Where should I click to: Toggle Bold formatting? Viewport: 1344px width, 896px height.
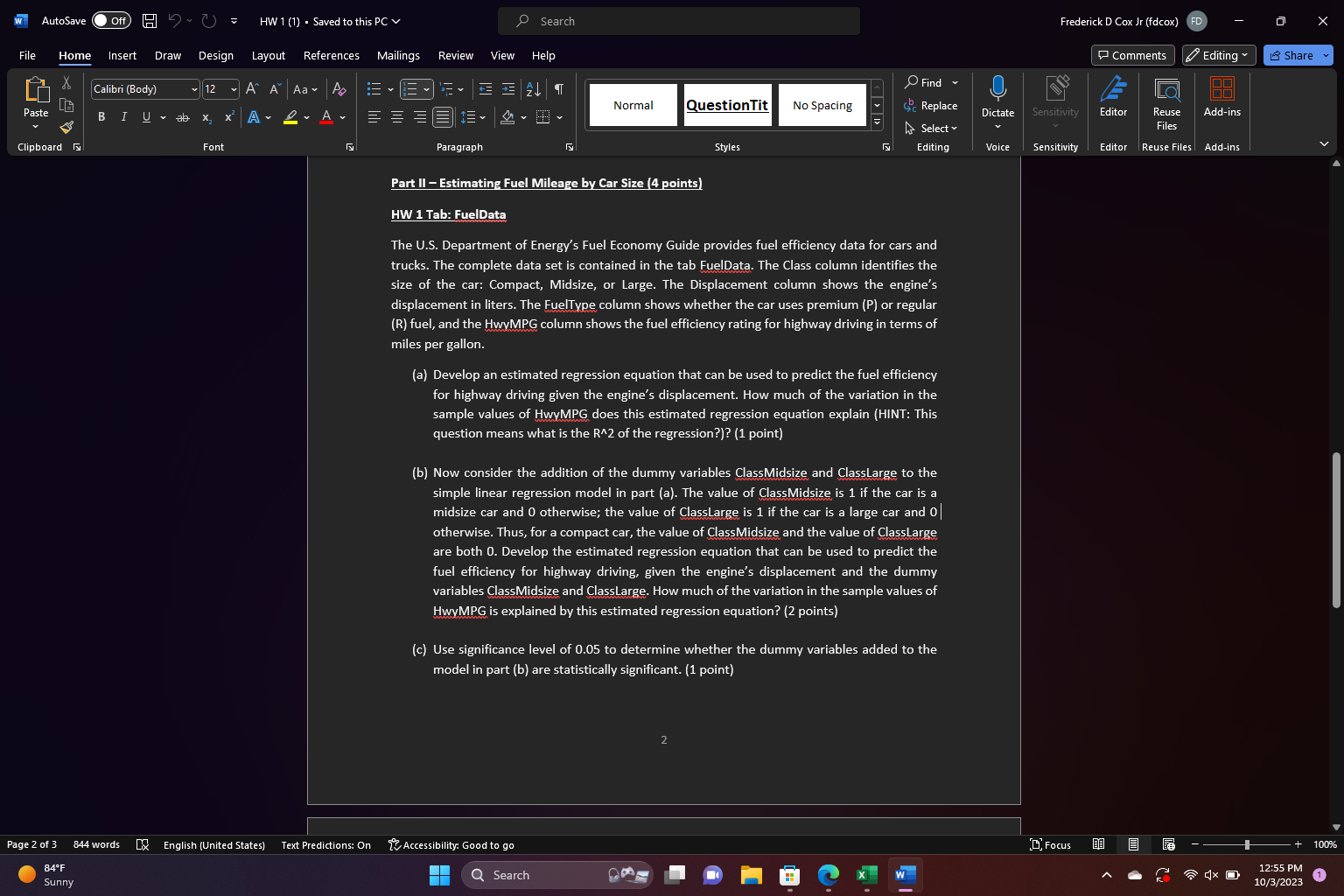[101, 117]
